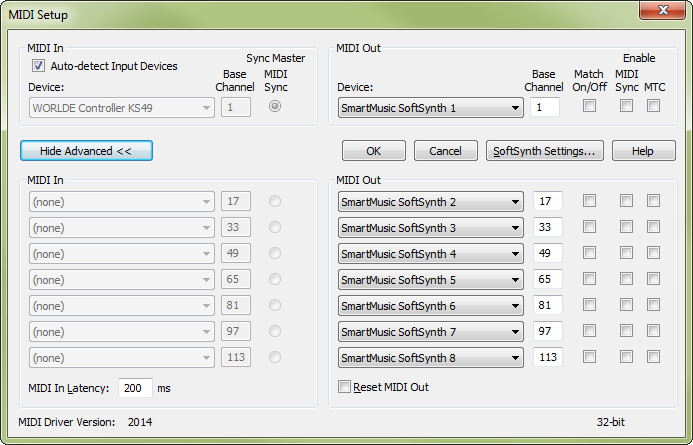Click base channel 17 field for SoftSynth 2
The image size is (693, 445).
pos(548,201)
